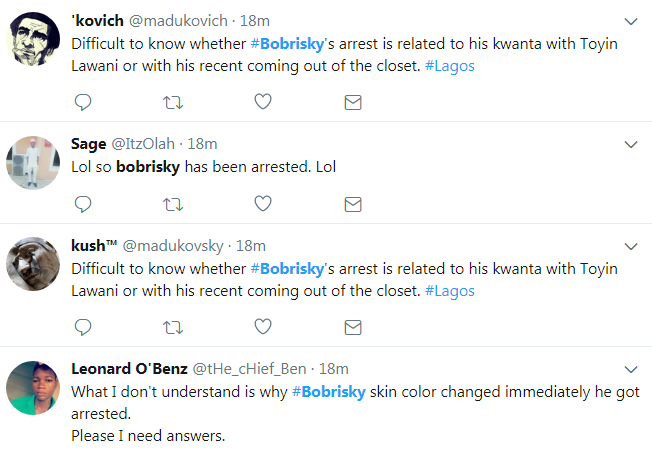Viewport: 652px width, 454px height.
Task: Share kush™'s tweet via direct message
Action: pos(352,326)
